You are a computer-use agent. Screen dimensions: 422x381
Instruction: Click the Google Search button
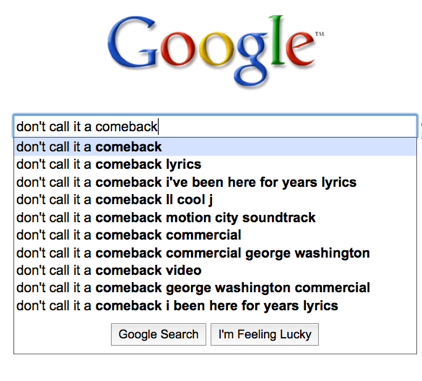pyautogui.click(x=158, y=334)
